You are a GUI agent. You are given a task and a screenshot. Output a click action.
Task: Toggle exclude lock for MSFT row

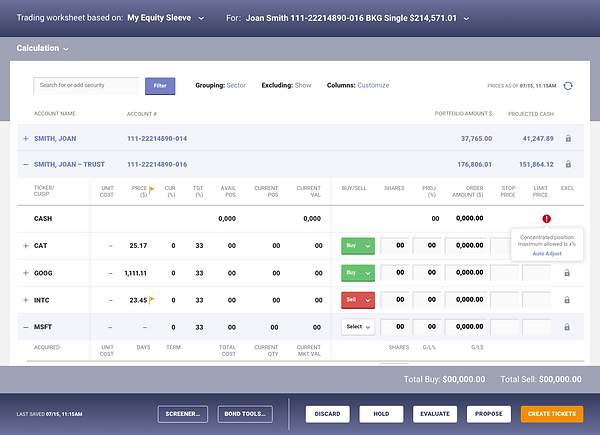pos(567,327)
